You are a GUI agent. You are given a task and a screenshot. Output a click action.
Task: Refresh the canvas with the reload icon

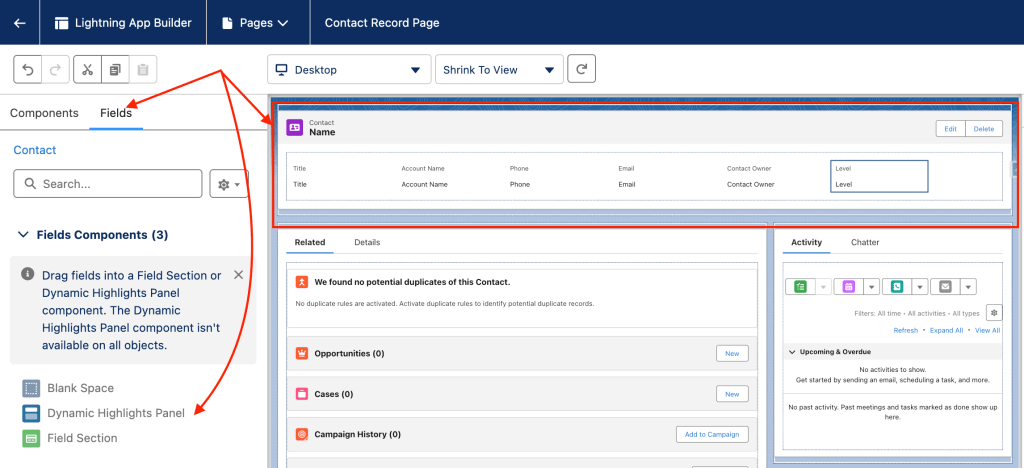(x=581, y=70)
